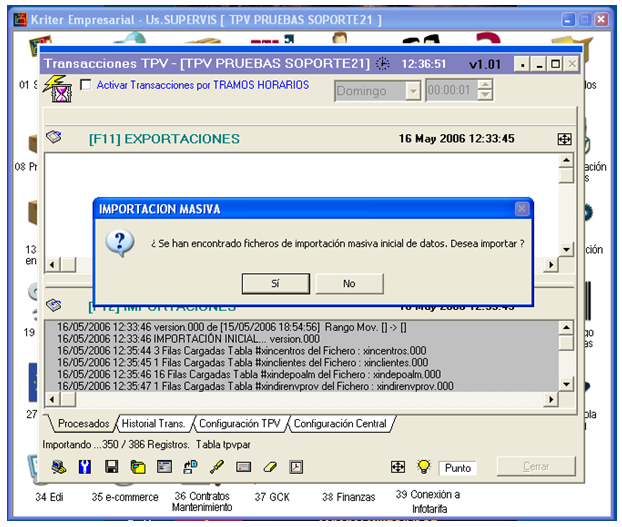Increase the 00:00:01 time spinner value
Viewport: 622px width, 527px height.
485,86
